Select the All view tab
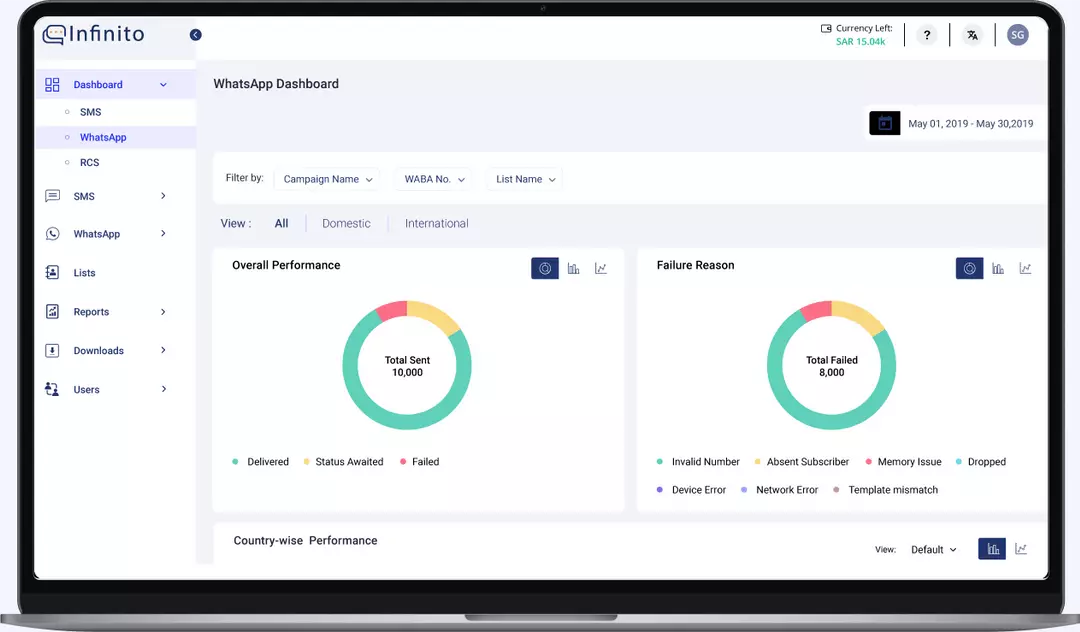The width and height of the screenshot is (1080, 632). pos(281,223)
